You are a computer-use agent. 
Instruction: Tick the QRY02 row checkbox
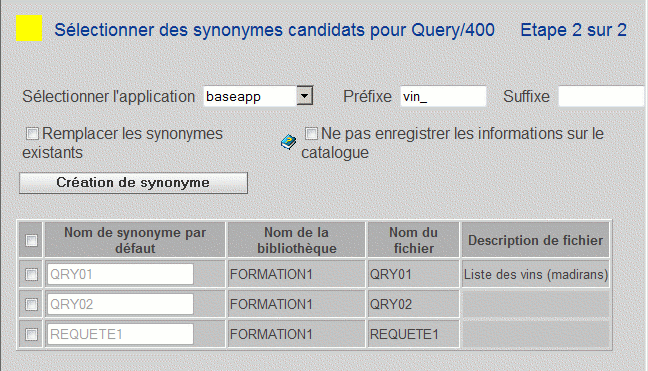tap(31, 304)
